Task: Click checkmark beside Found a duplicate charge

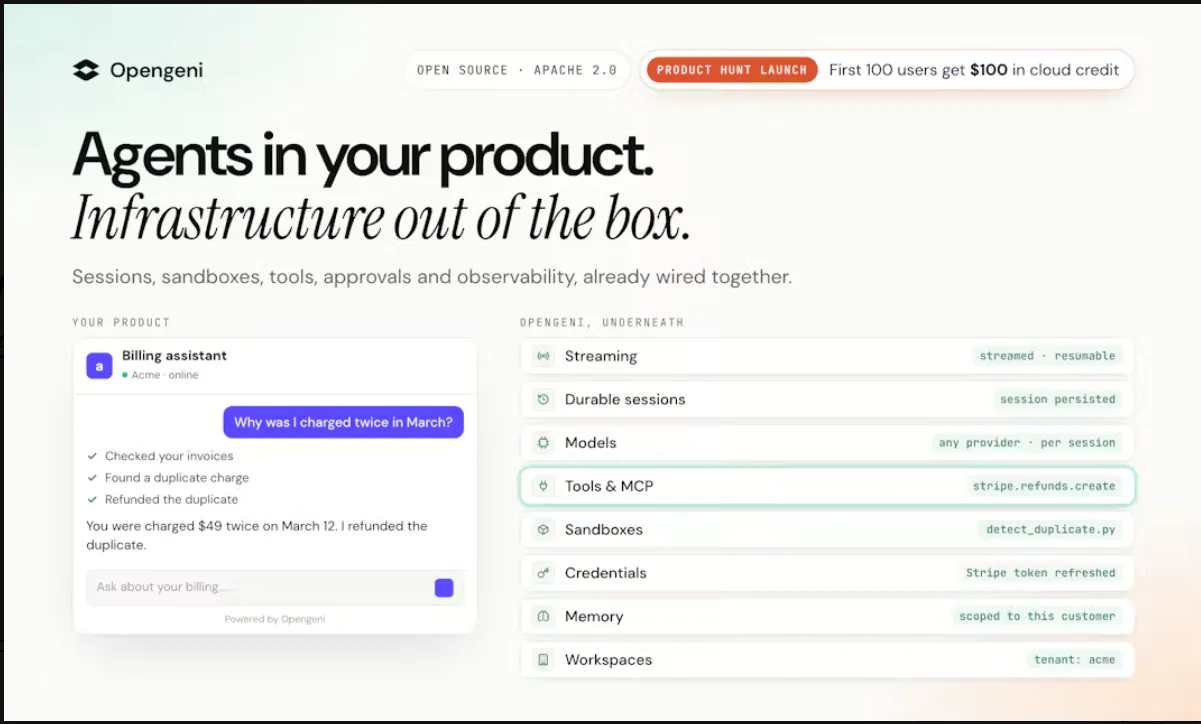Action: 92,478
